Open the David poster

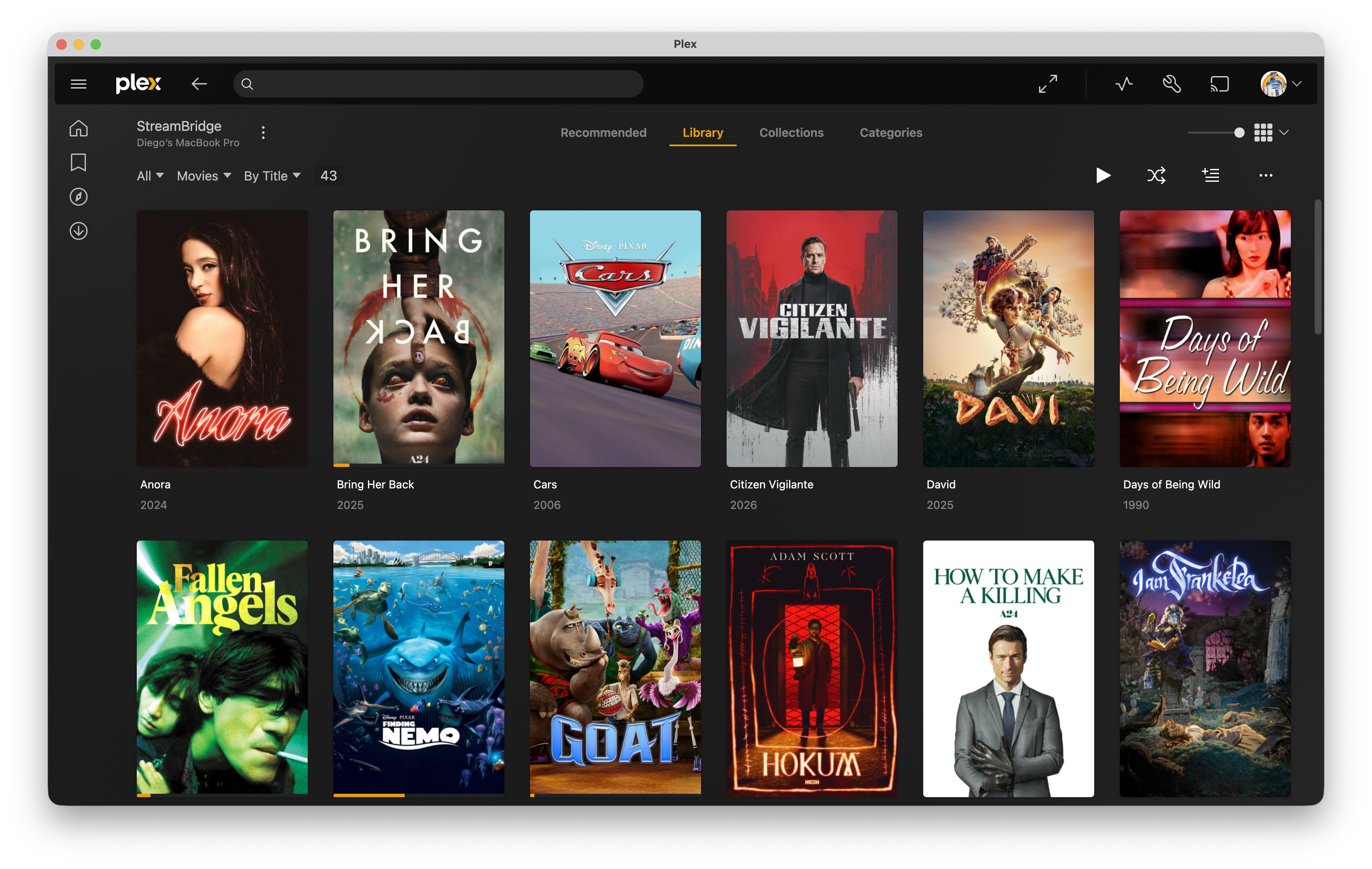(x=1008, y=339)
